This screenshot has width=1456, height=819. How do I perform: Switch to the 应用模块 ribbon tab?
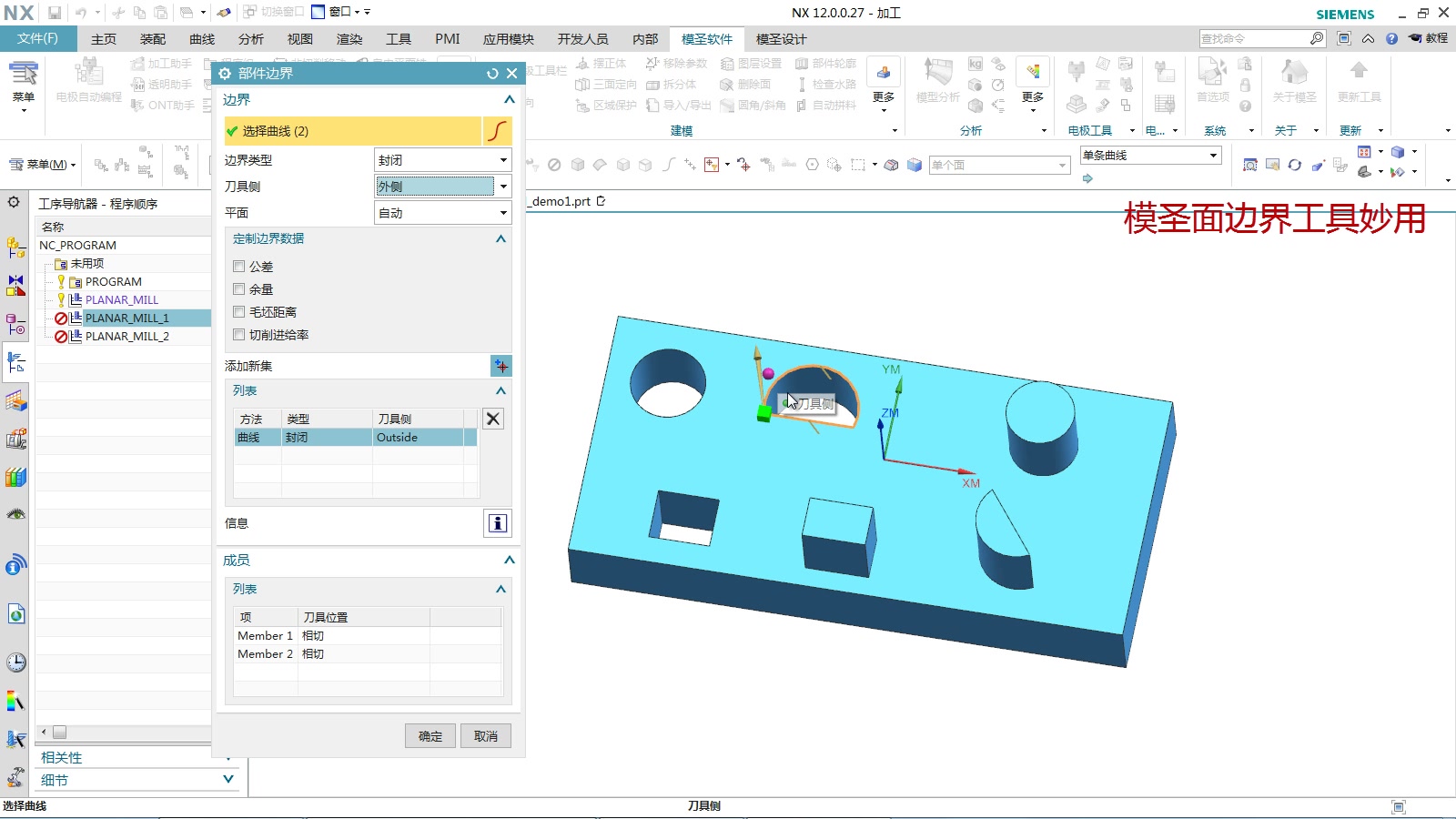click(x=509, y=39)
